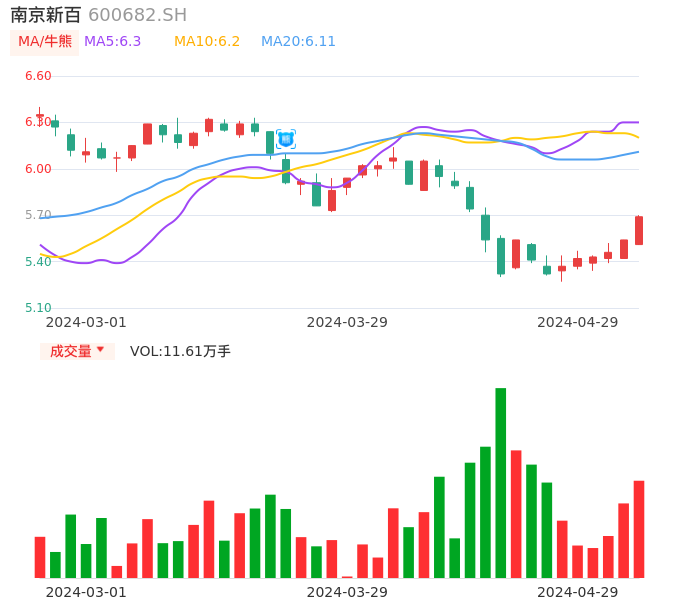Click the tallest green volume bar
This screenshot has width=686, height=606.
501,483
